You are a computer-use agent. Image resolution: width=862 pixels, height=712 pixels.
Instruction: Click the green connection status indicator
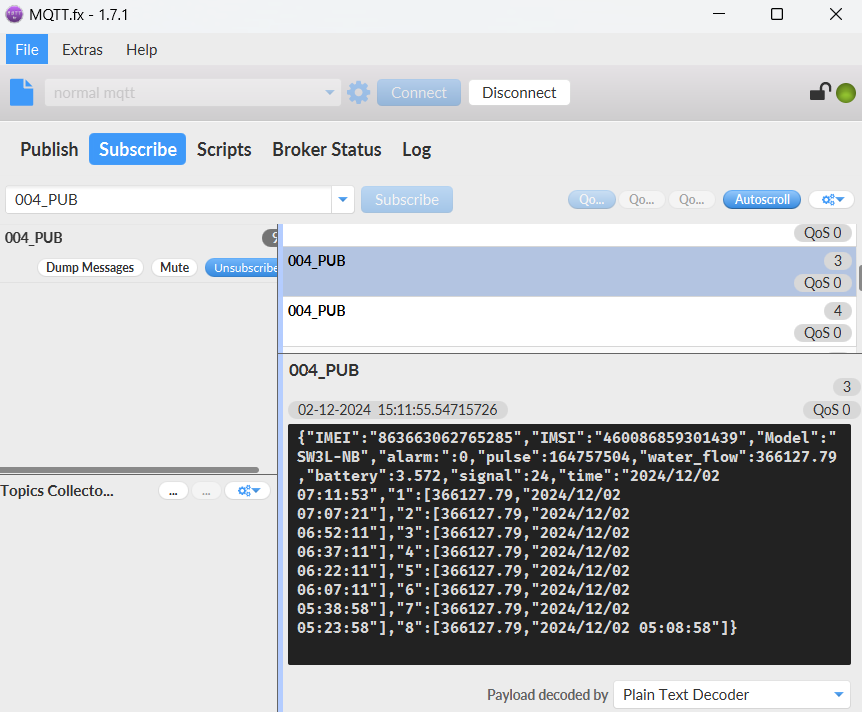pos(846,93)
